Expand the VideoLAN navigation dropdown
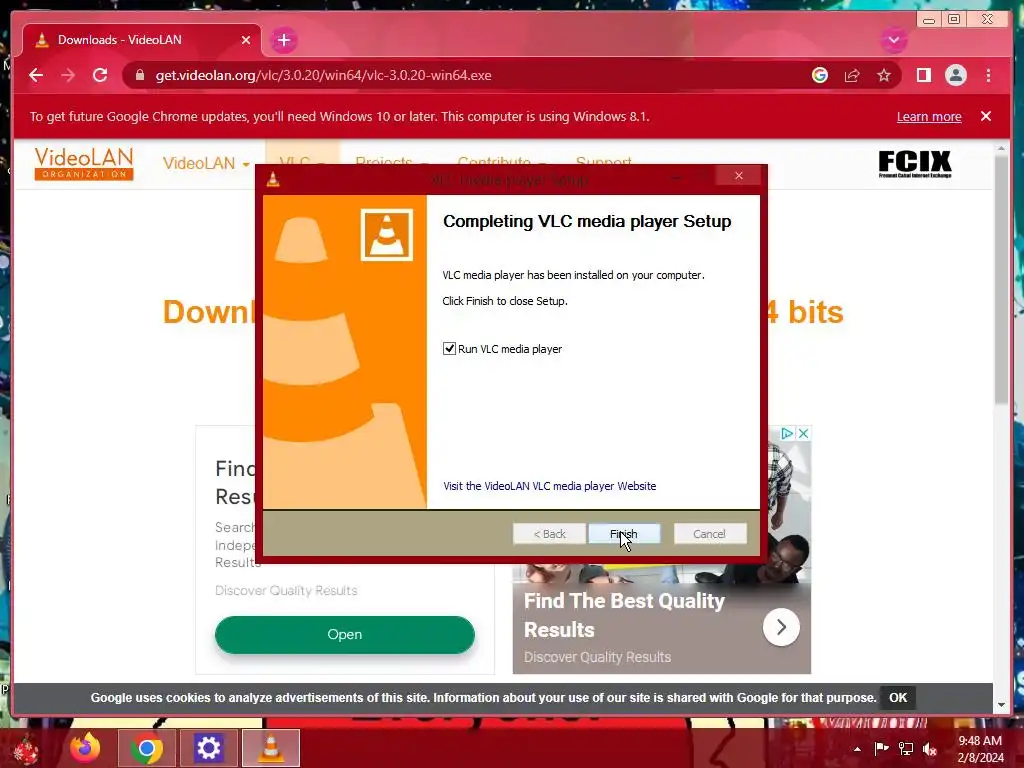 coord(206,163)
